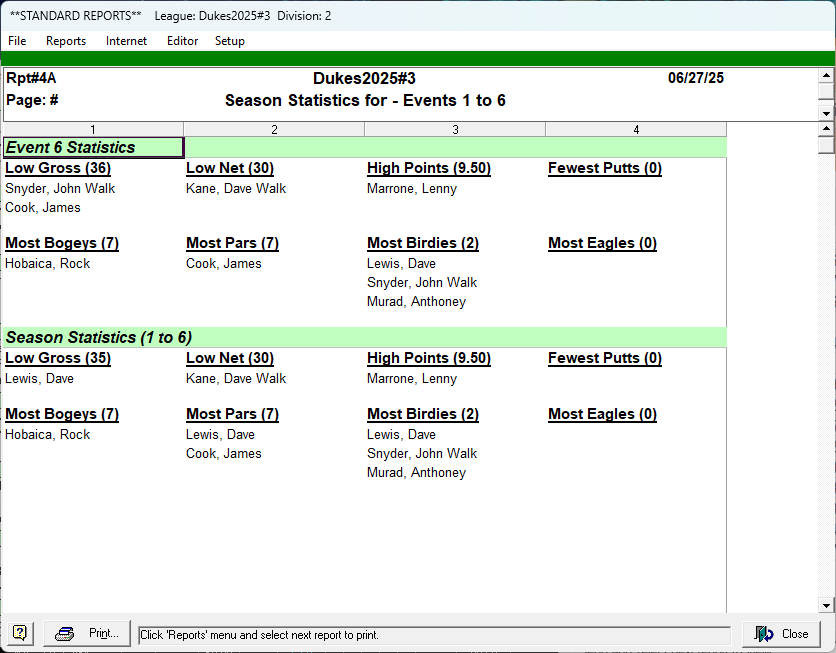Click the status bar hint text field
Viewport: 836px width, 653px height.
click(x=434, y=635)
